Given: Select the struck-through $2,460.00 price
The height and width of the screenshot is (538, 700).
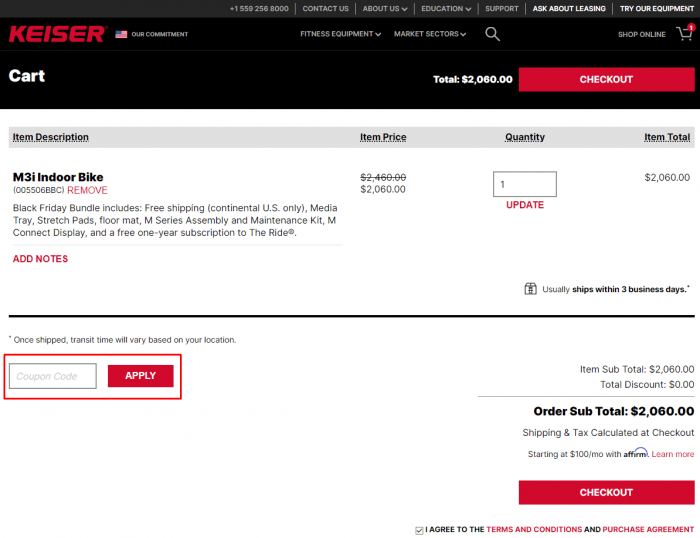Looking at the screenshot, I should (383, 177).
